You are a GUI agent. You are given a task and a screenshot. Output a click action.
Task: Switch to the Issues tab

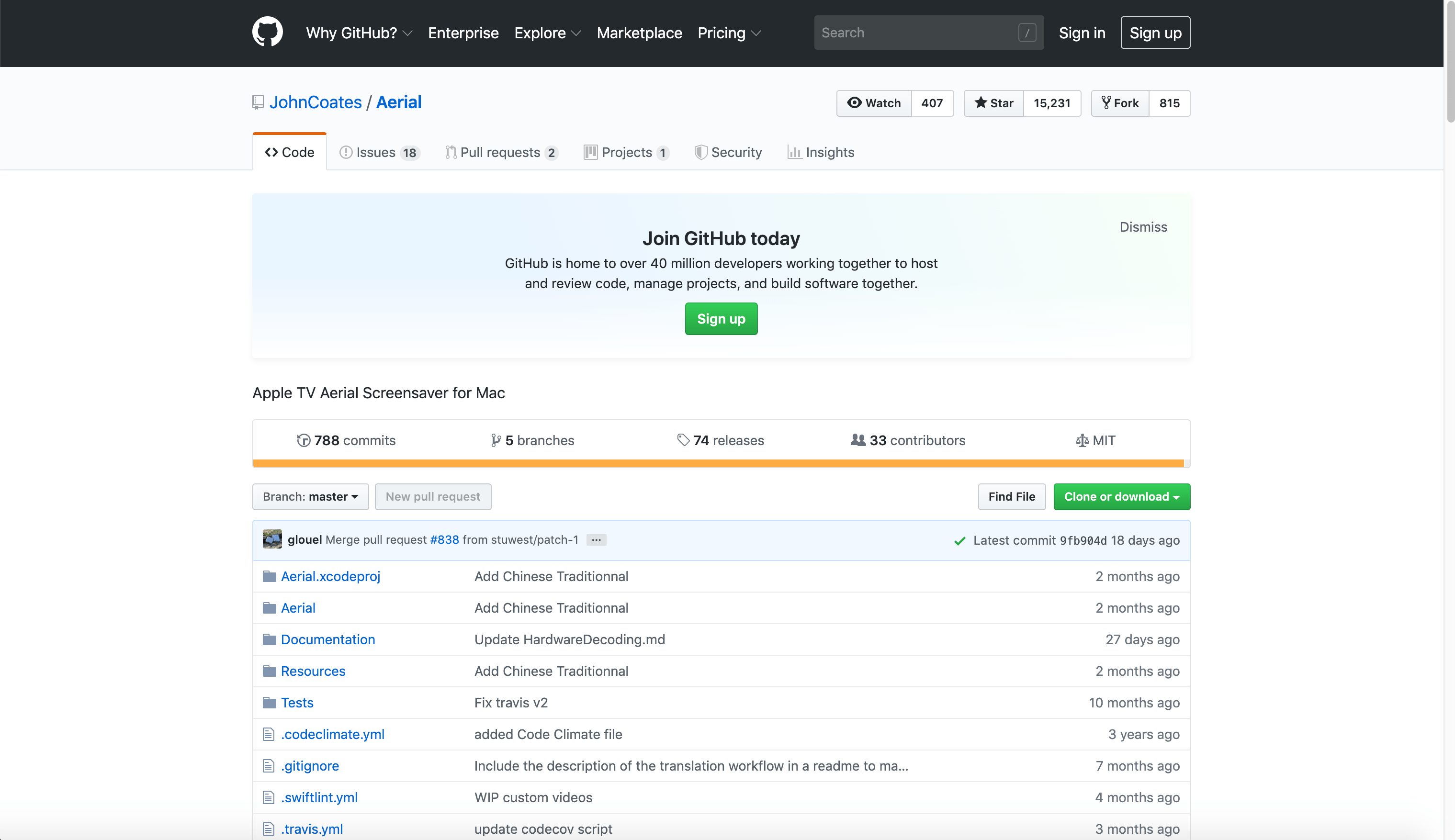tap(380, 152)
